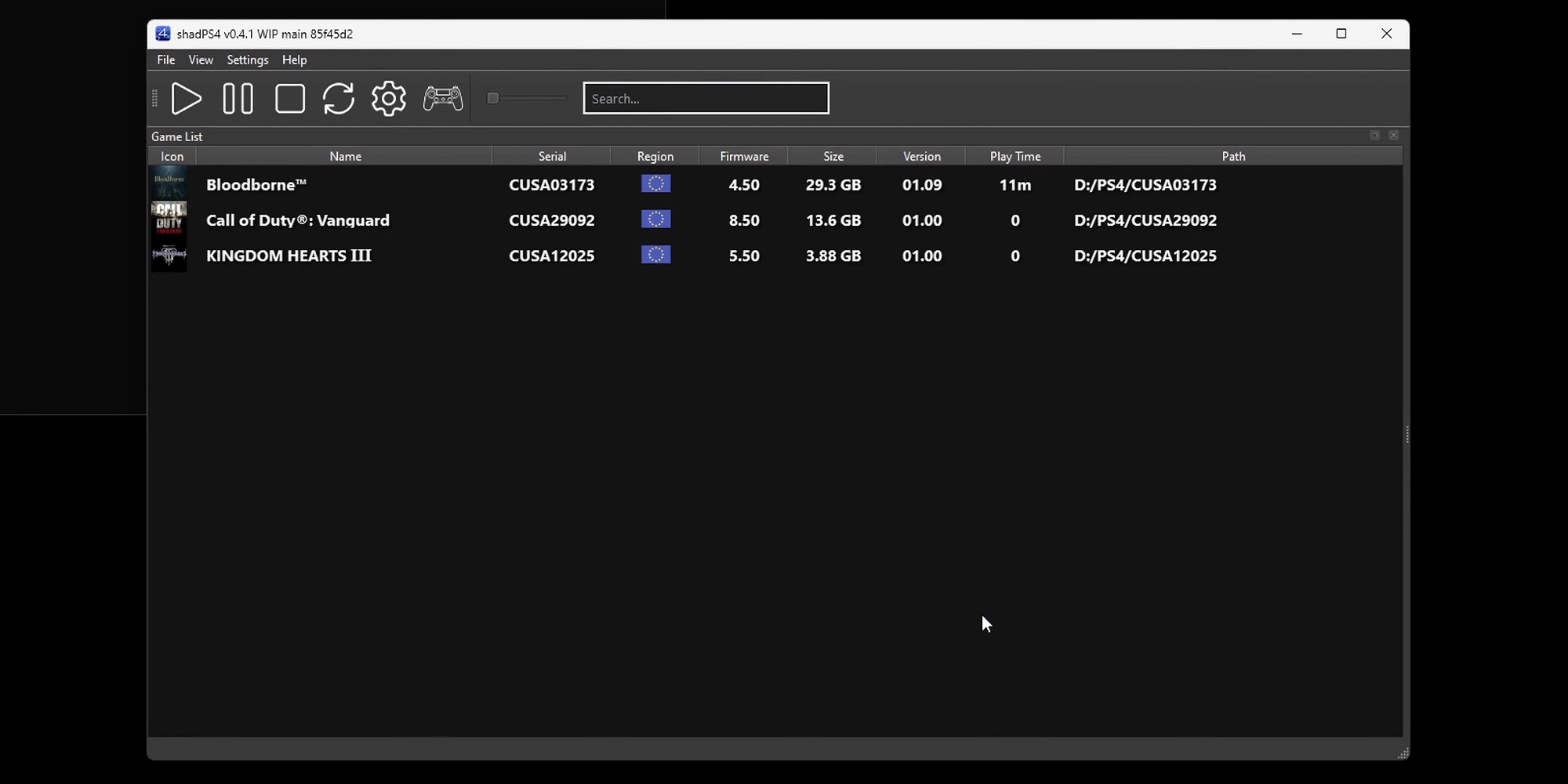Sort games by the Name column header
This screenshot has height=784, width=1568.
coord(345,156)
